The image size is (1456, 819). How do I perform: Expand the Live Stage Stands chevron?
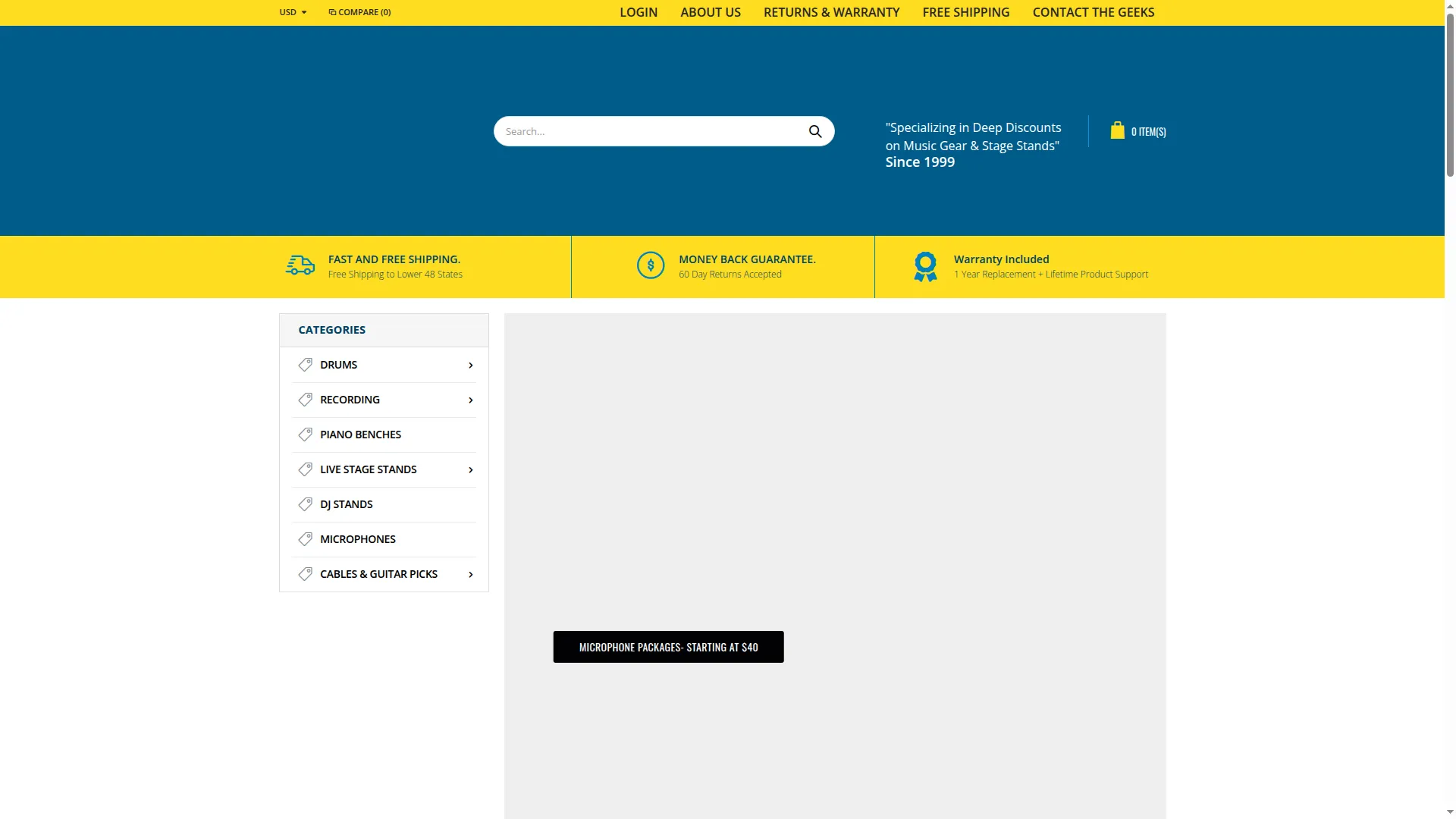pyautogui.click(x=471, y=469)
